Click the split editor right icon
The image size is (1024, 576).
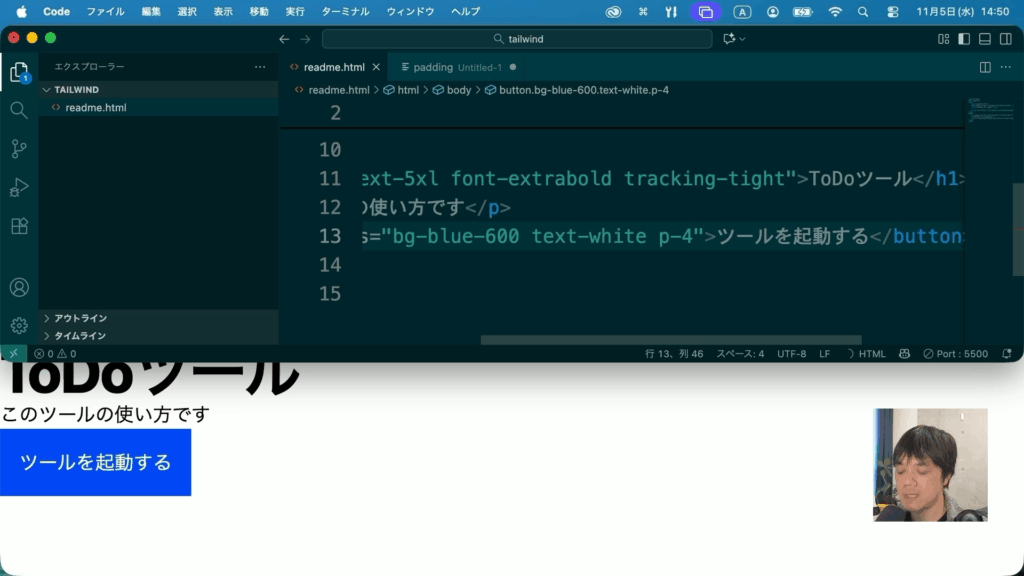point(985,67)
